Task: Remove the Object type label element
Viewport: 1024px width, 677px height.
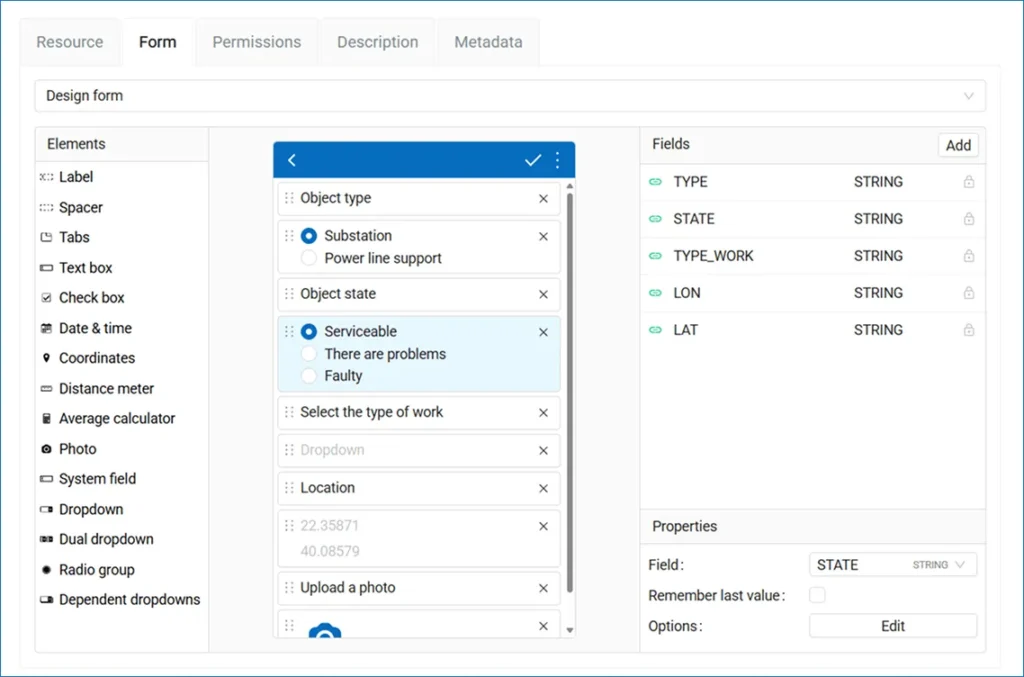Action: 544,199
